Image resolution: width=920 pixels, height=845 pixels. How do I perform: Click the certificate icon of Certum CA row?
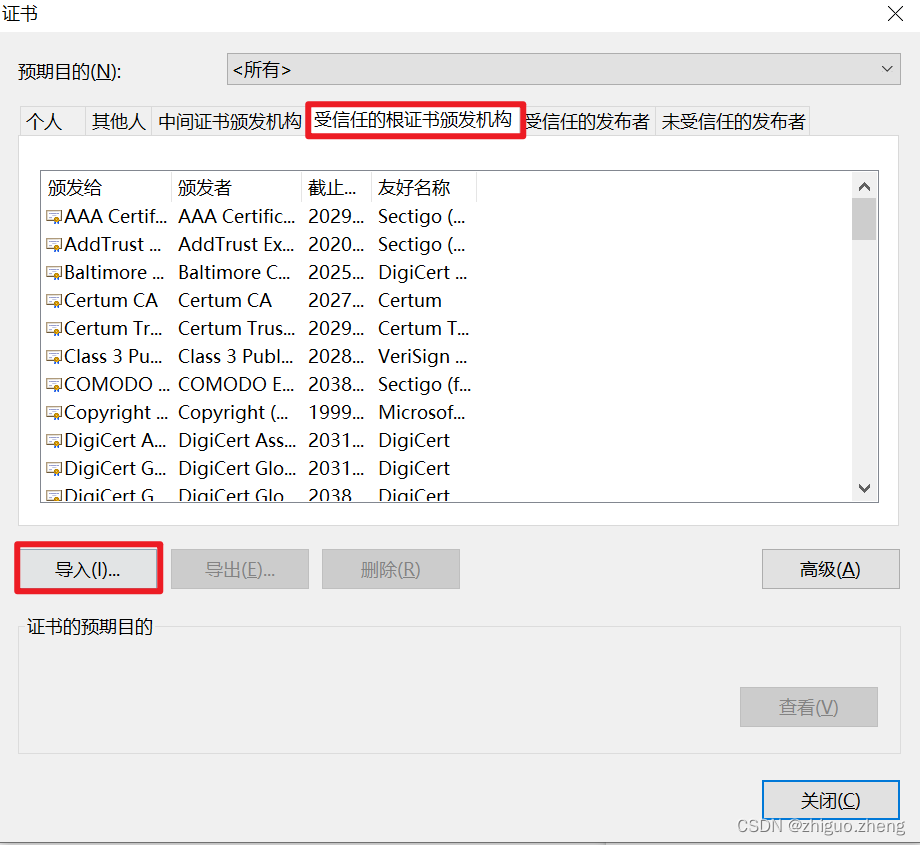click(54, 301)
